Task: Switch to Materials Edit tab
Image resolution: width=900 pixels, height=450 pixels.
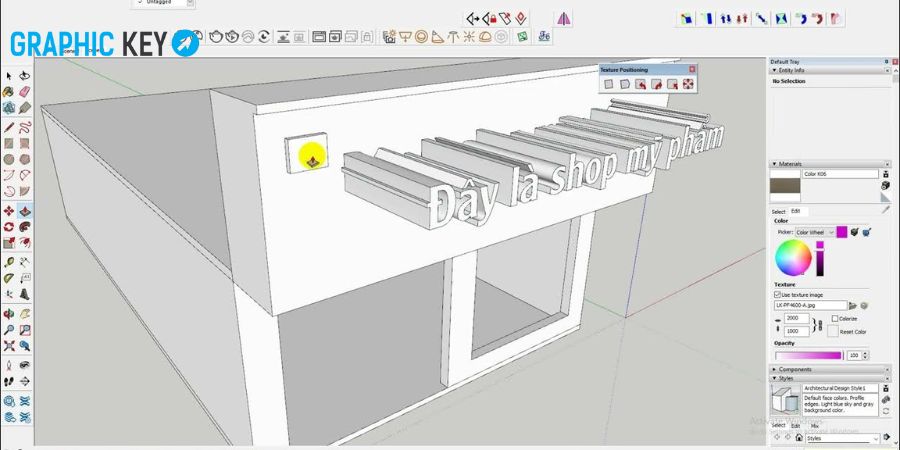Action: (x=796, y=211)
